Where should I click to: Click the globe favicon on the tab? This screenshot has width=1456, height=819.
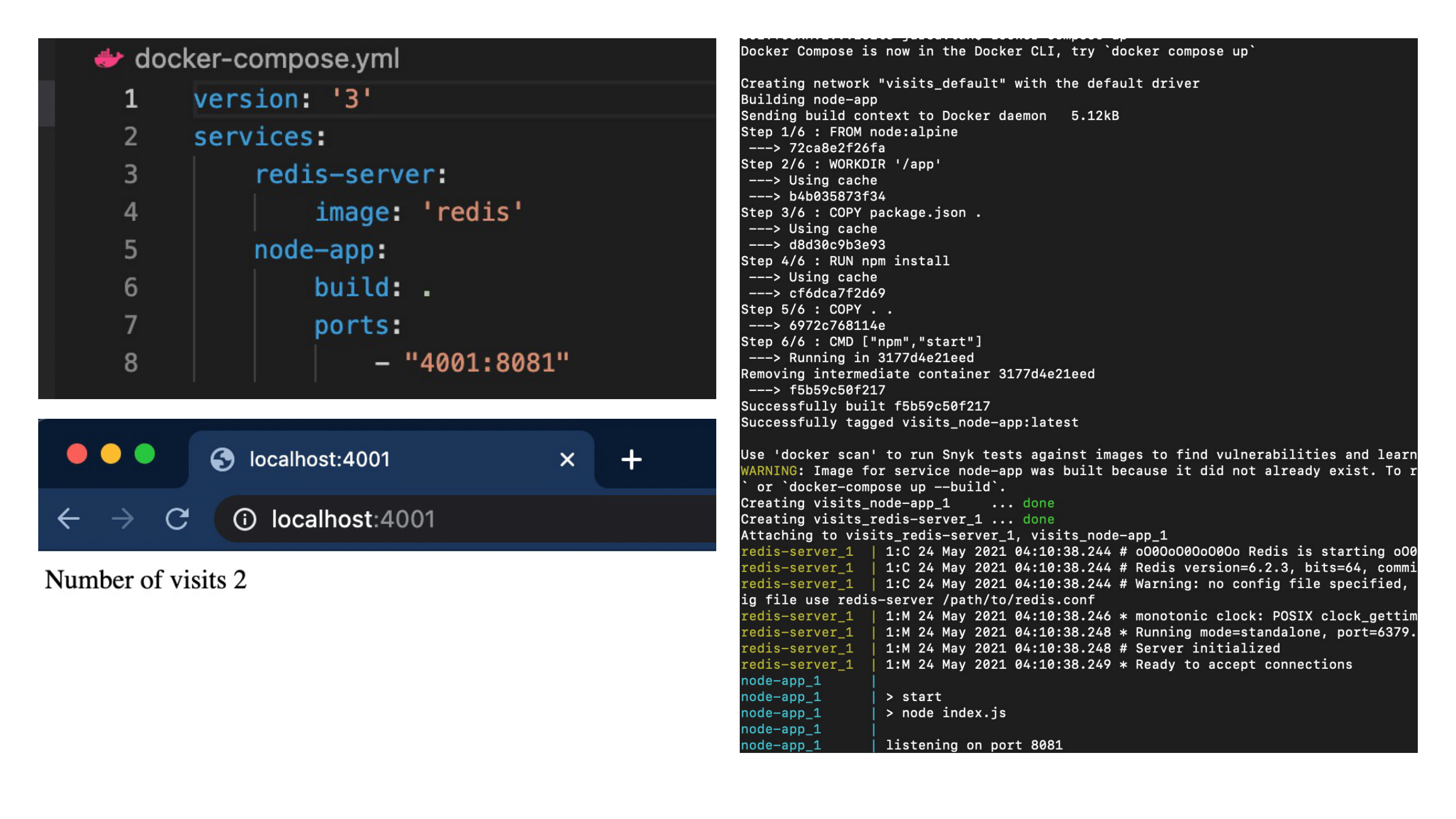click(x=222, y=459)
